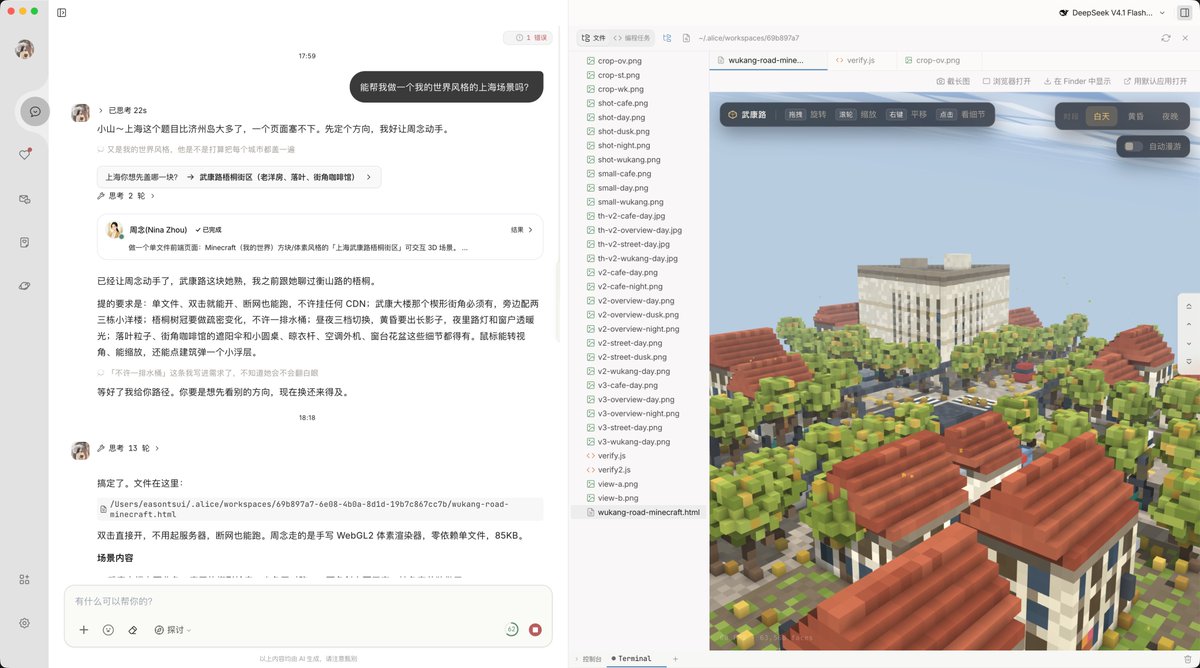The height and width of the screenshot is (668, 1200).
Task: Open the apps grid icon in sidebar
Action: point(25,579)
